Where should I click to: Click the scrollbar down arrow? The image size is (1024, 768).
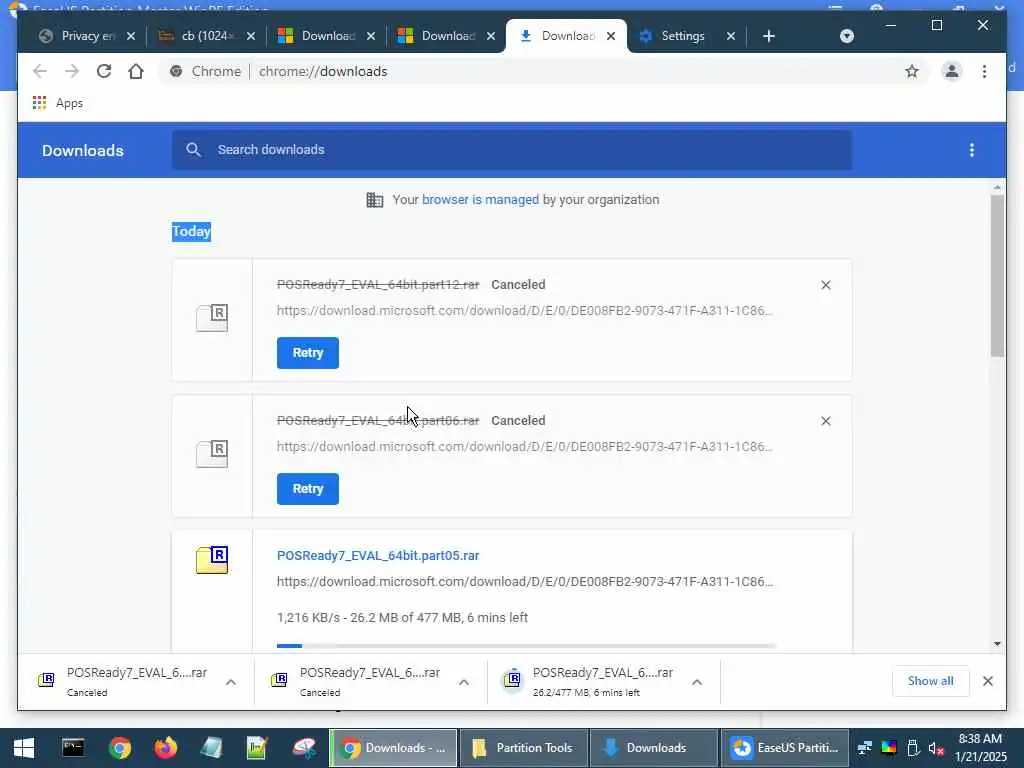997,644
